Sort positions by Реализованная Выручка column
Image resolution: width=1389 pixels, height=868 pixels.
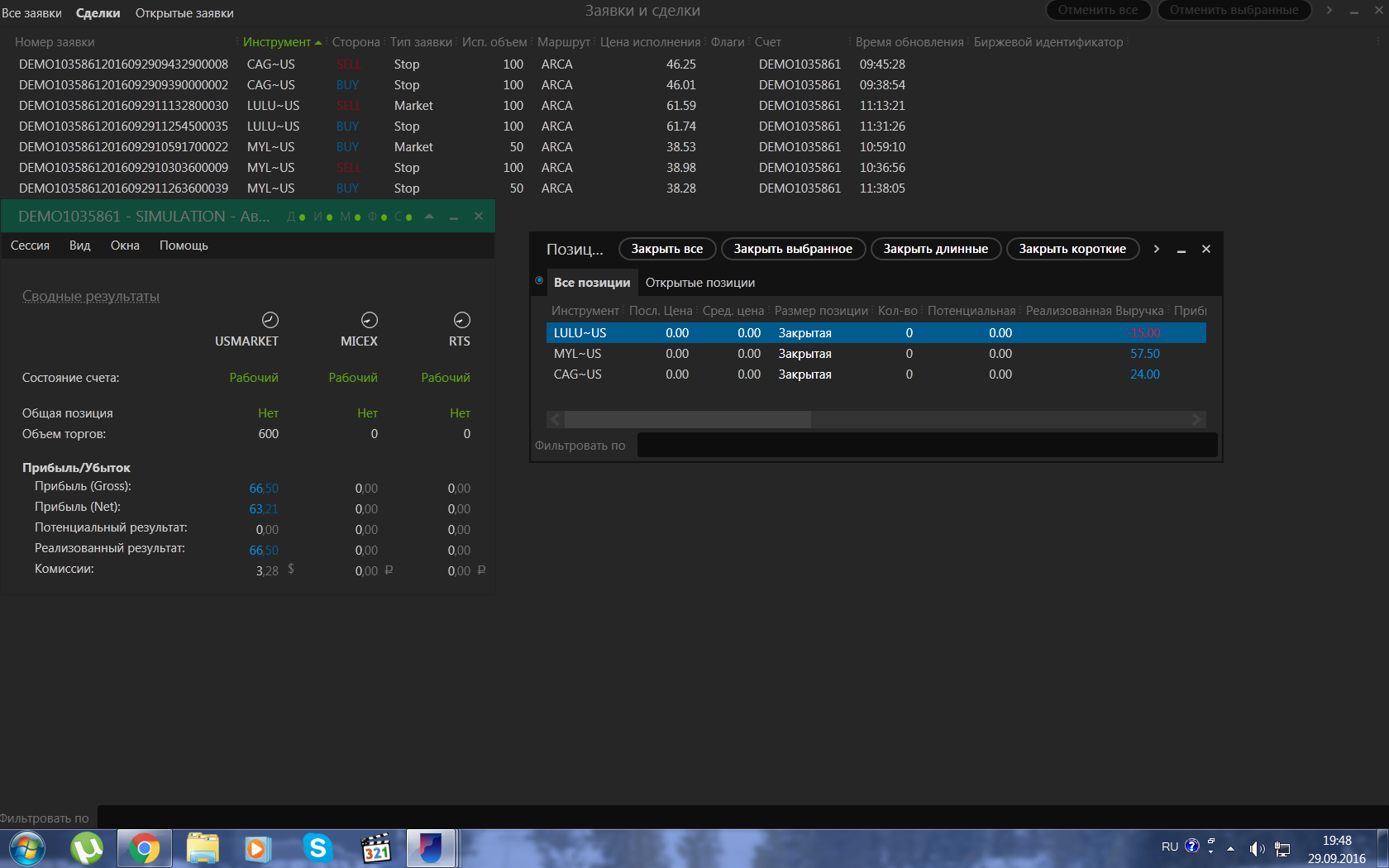[x=1095, y=311]
